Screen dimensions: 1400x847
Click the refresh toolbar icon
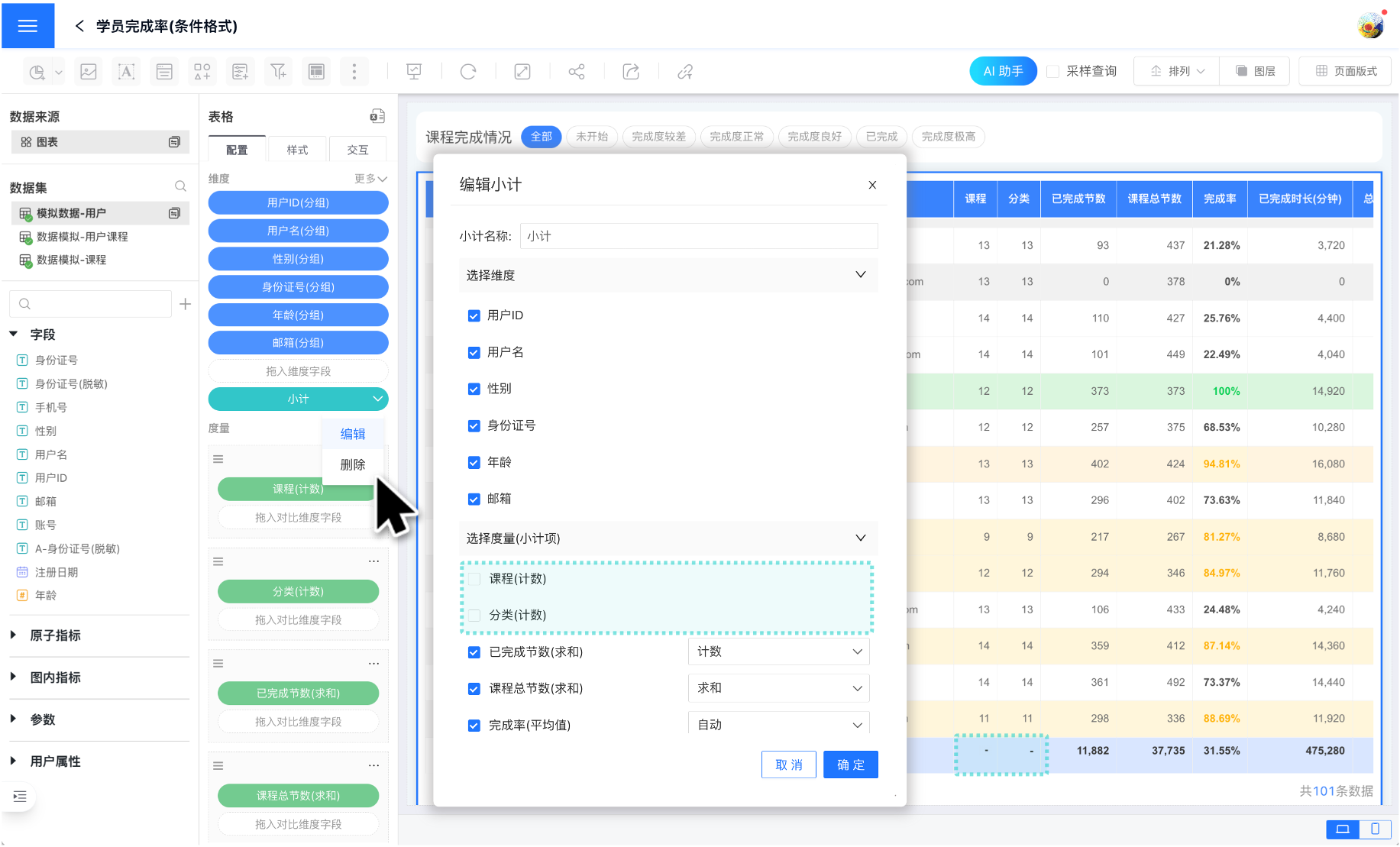point(468,72)
